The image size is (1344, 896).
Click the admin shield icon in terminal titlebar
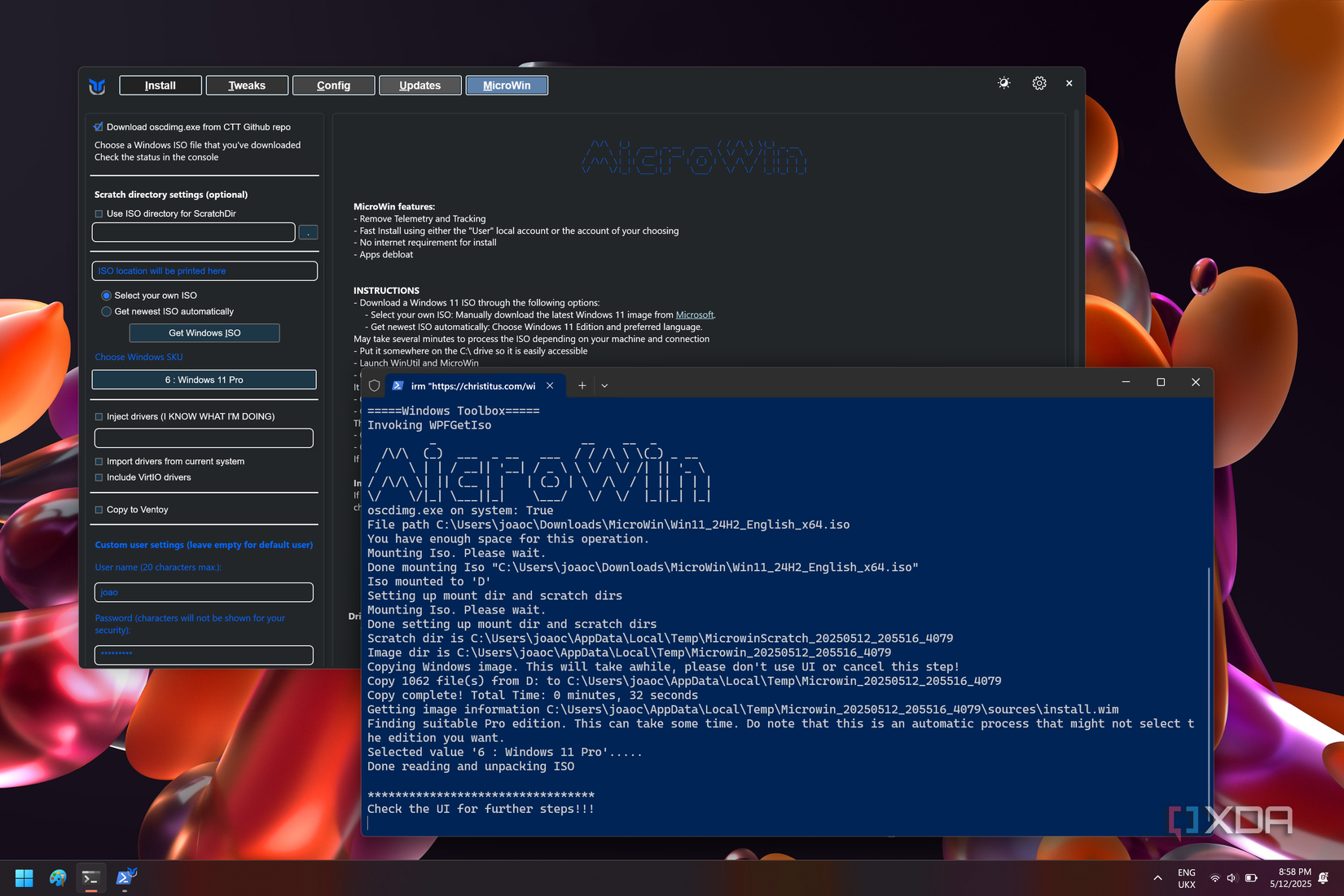point(374,385)
